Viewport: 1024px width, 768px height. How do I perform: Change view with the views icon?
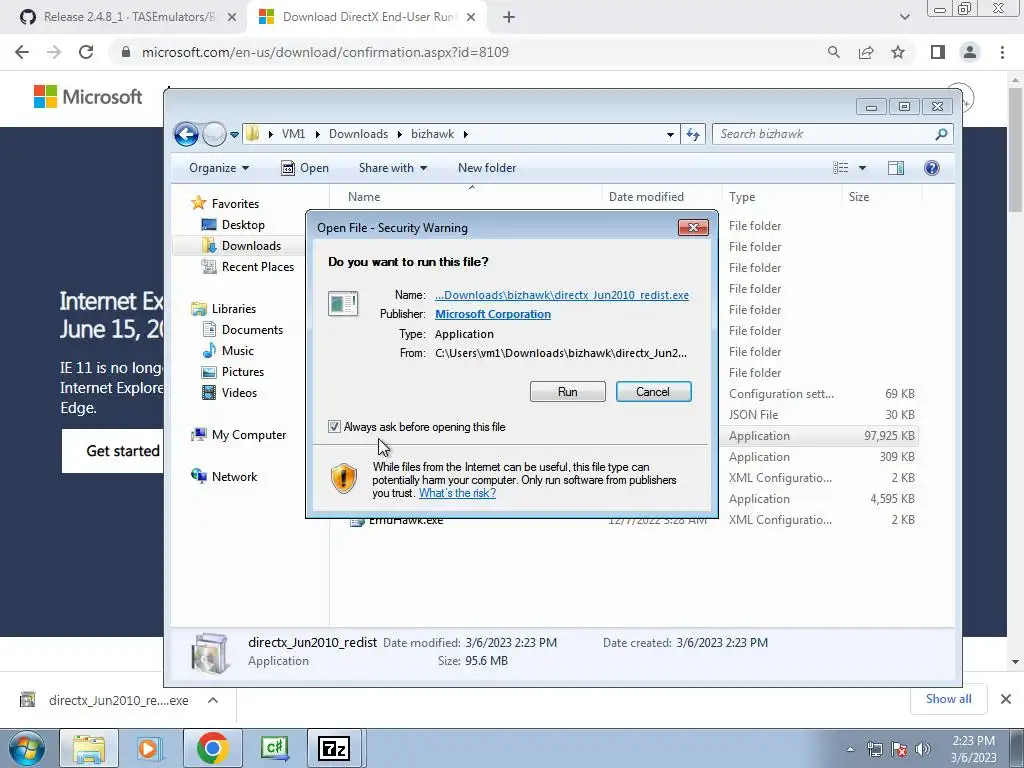click(840, 168)
